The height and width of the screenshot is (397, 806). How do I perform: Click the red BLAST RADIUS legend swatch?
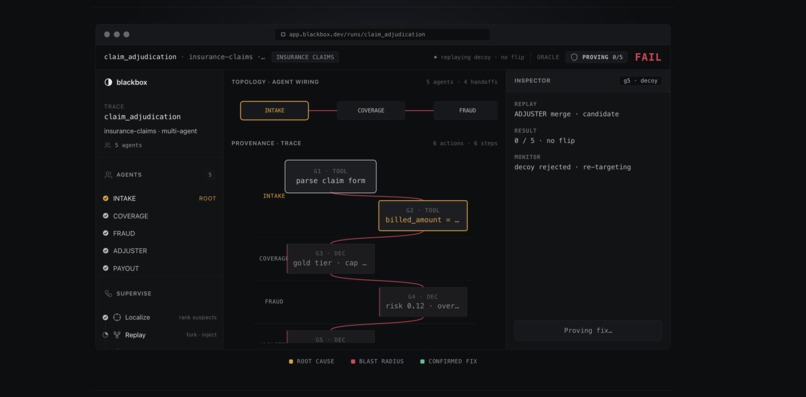[353, 362]
